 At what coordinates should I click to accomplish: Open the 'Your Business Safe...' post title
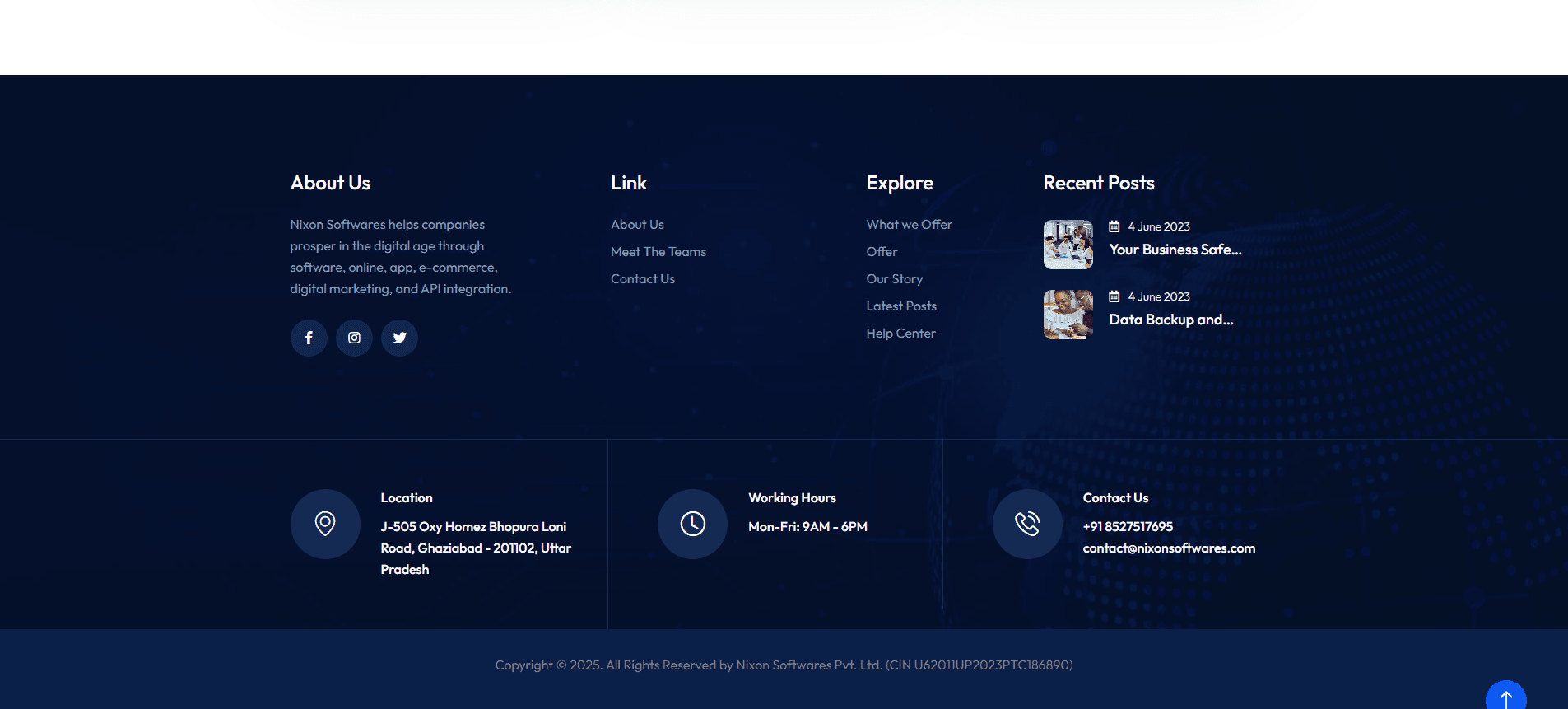(1175, 250)
